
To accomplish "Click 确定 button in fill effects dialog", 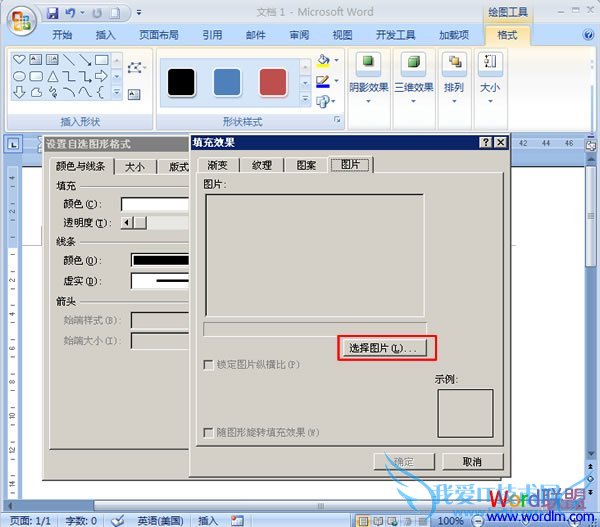I will coord(404,462).
